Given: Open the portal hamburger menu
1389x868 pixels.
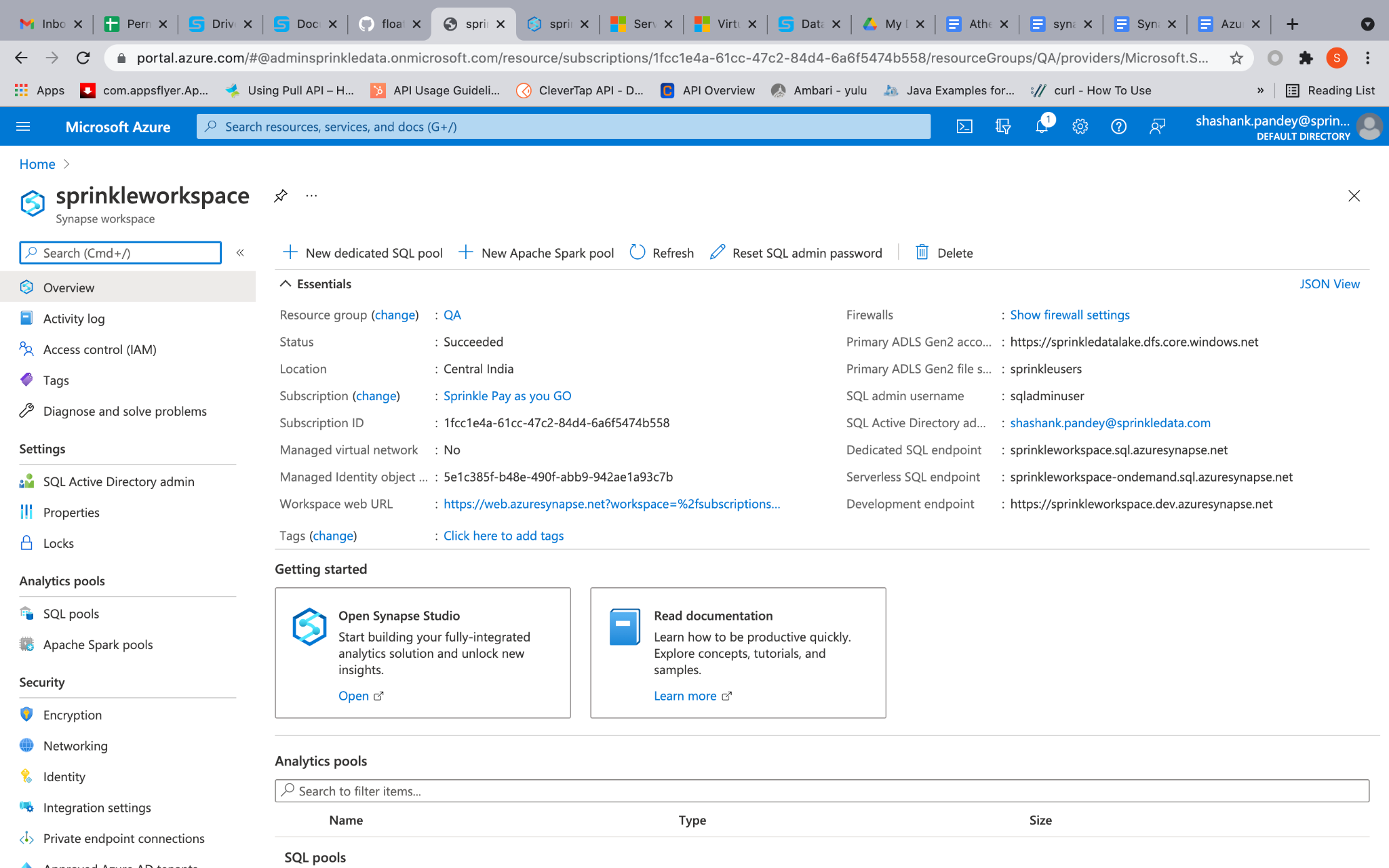Looking at the screenshot, I should coord(23,127).
